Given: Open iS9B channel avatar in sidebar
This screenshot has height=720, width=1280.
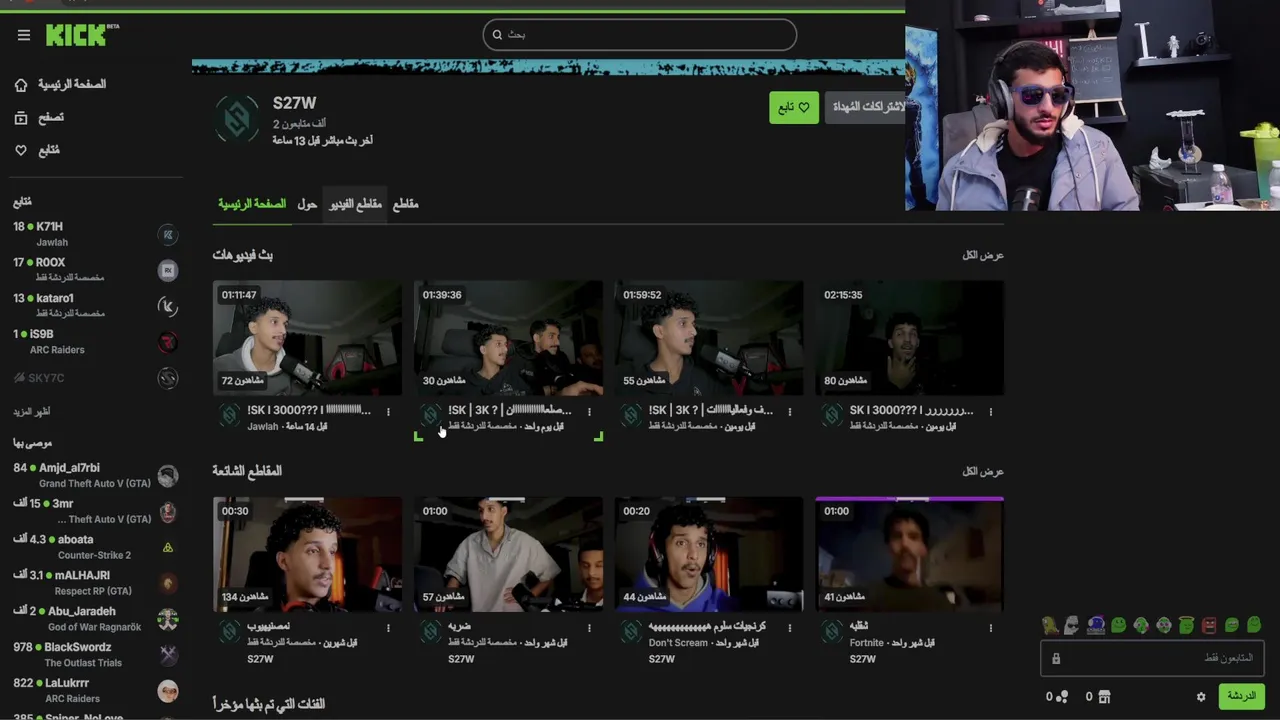Looking at the screenshot, I should click(x=168, y=342).
